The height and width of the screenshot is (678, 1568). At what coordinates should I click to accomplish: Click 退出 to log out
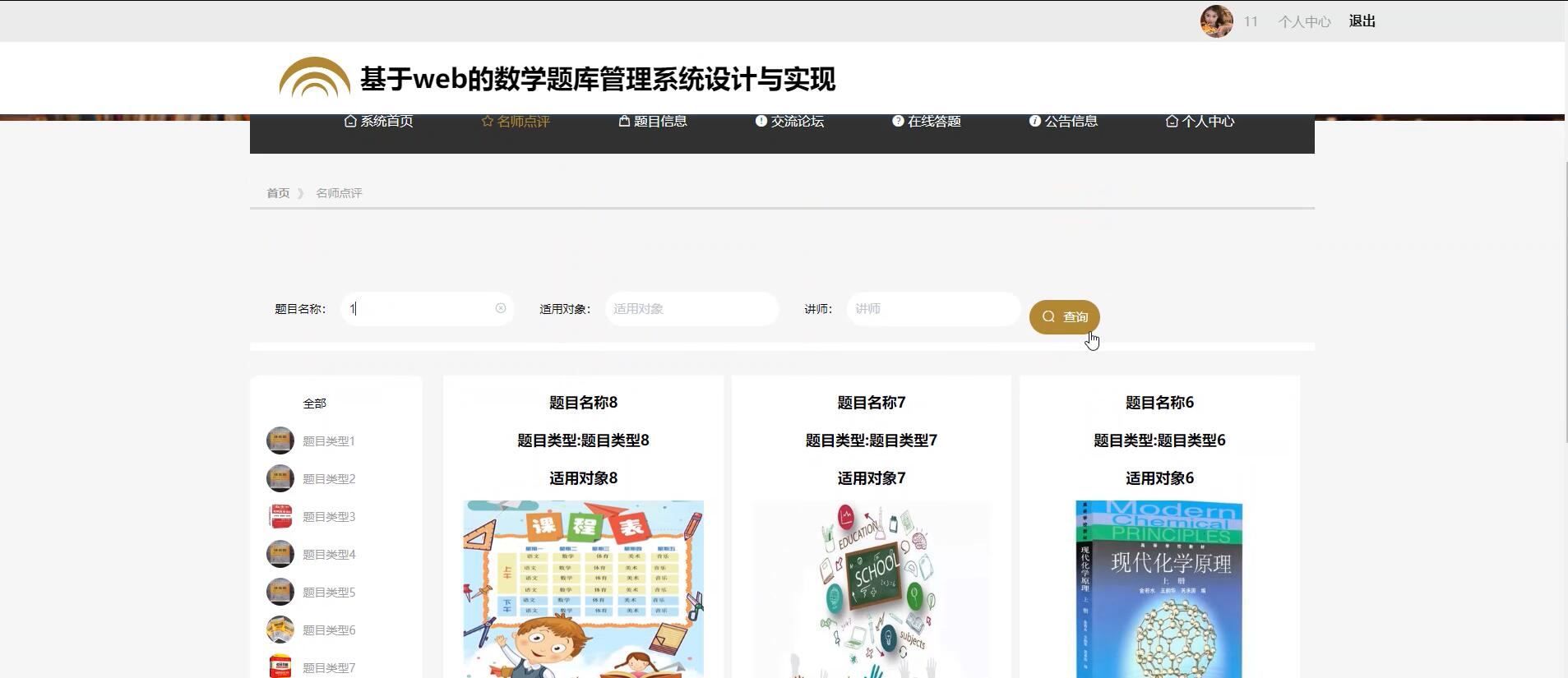[x=1362, y=21]
